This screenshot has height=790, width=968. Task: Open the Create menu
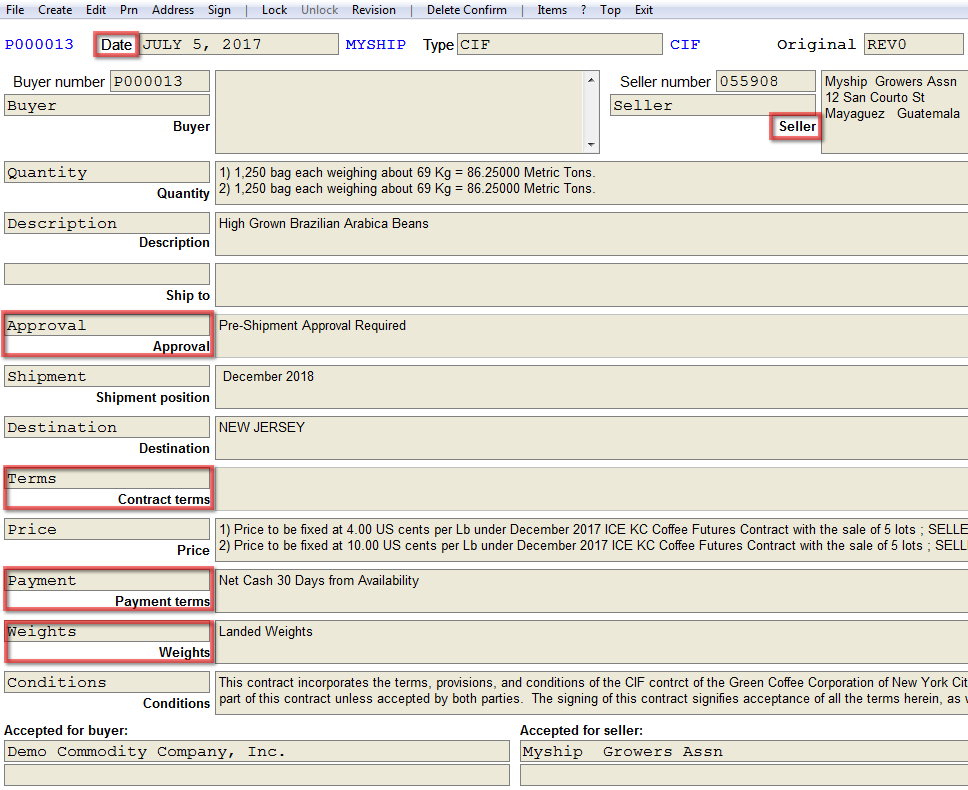pyautogui.click(x=55, y=10)
